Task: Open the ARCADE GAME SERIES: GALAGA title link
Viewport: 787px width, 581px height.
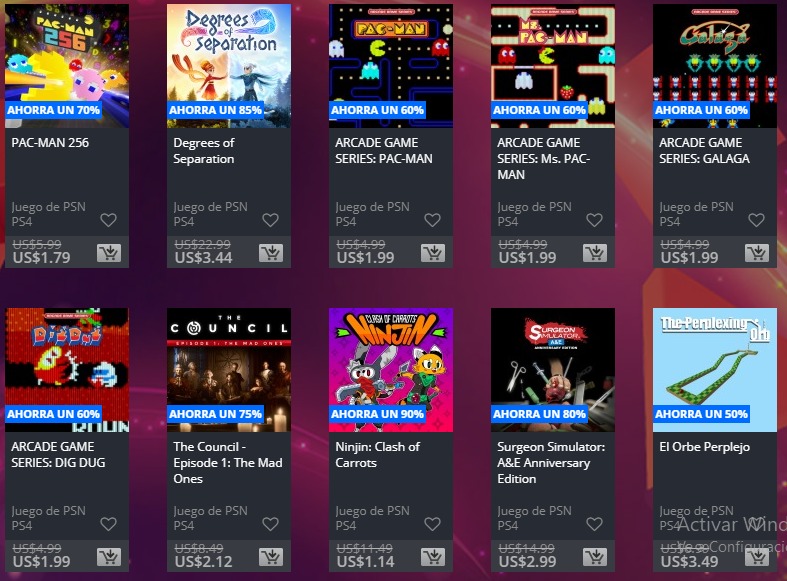Action: pos(704,151)
